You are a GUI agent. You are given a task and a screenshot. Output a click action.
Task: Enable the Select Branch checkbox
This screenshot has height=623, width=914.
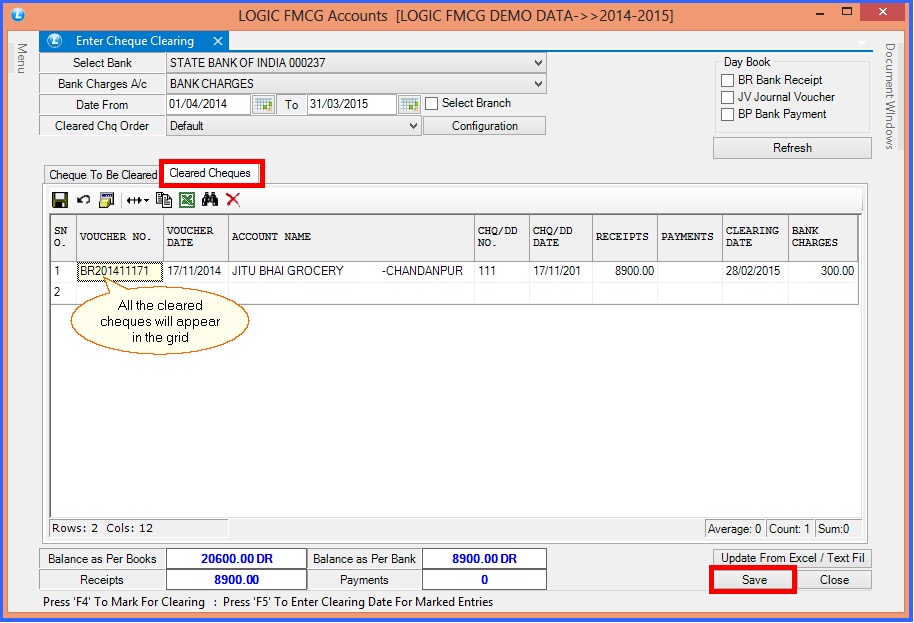[431, 103]
